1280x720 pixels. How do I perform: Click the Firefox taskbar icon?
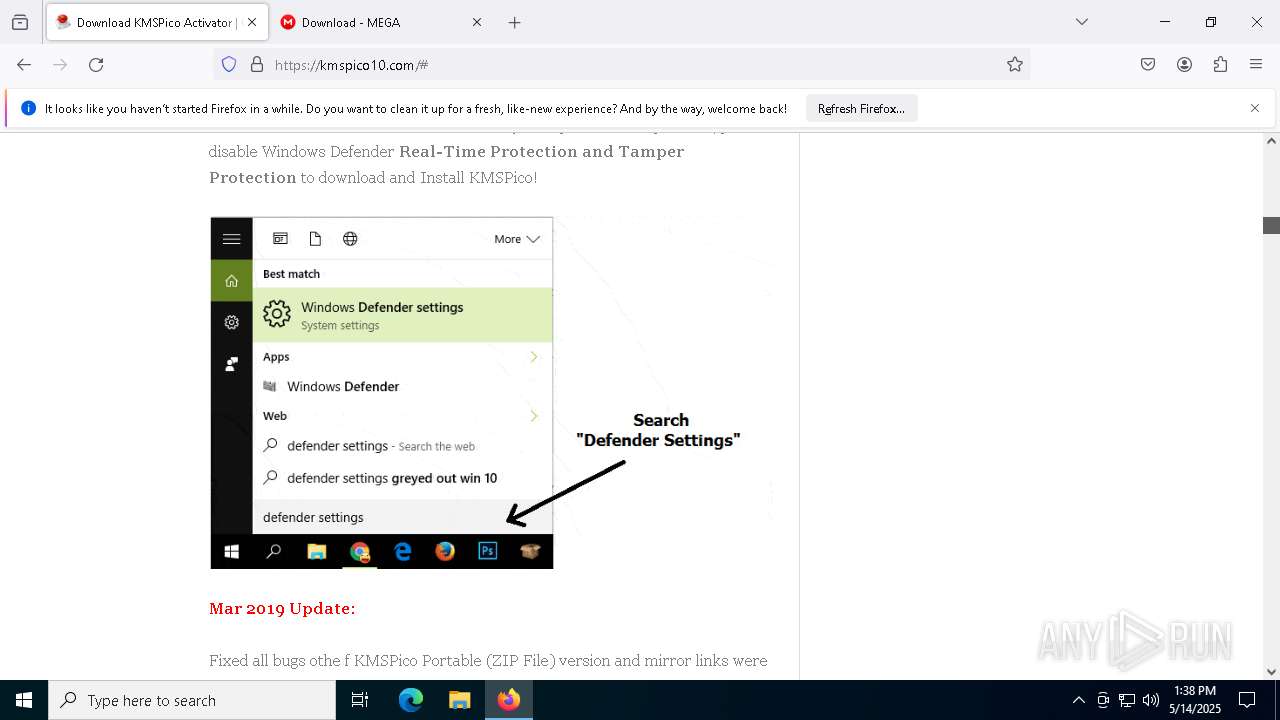click(x=508, y=700)
